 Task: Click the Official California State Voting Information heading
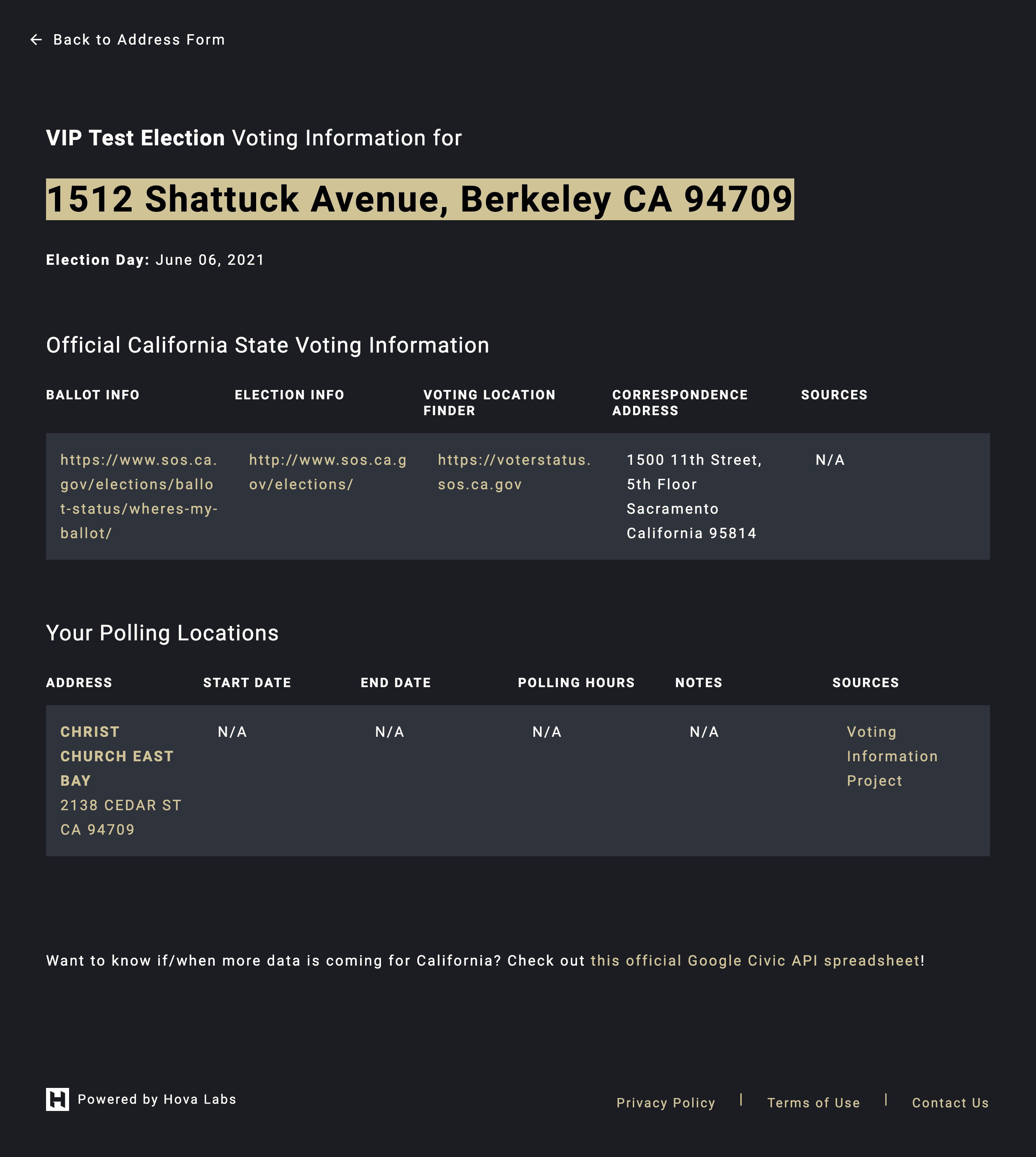[268, 345]
